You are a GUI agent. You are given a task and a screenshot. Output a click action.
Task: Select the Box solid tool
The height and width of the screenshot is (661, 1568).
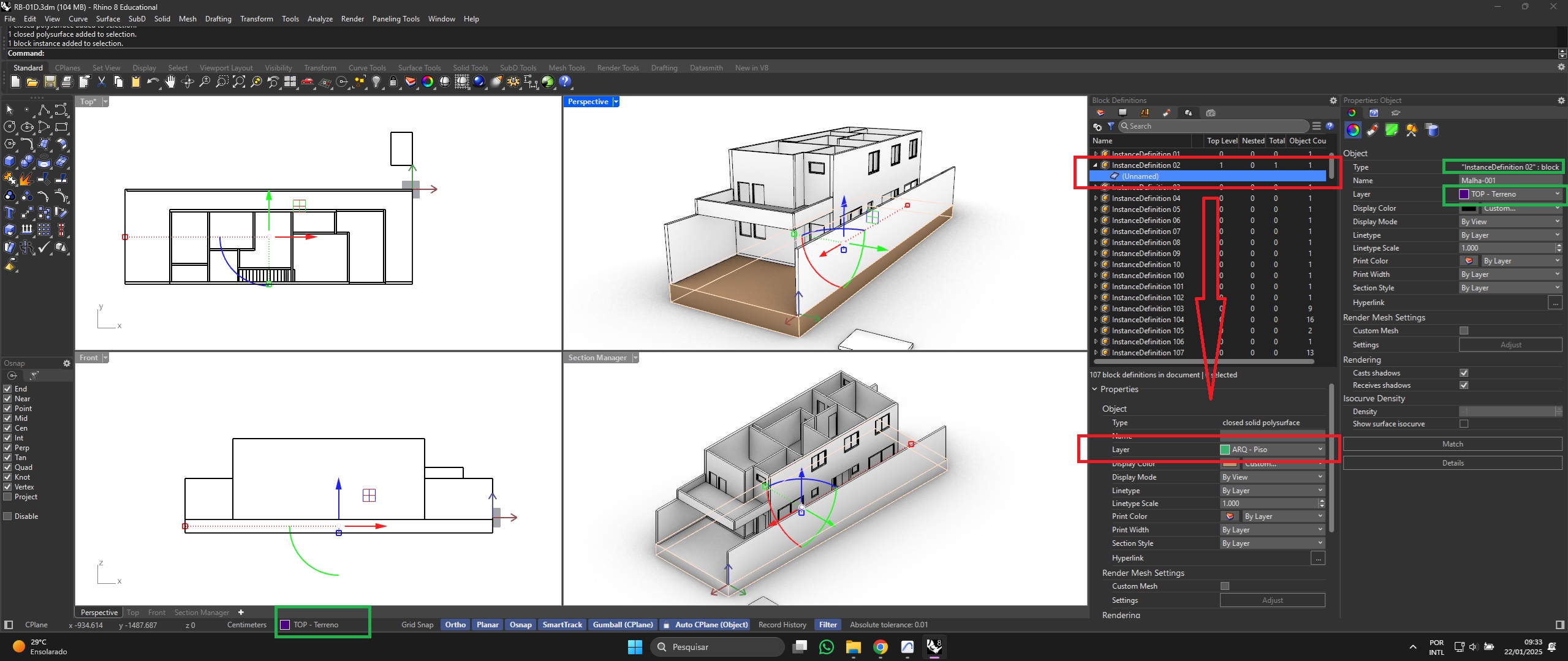10,162
